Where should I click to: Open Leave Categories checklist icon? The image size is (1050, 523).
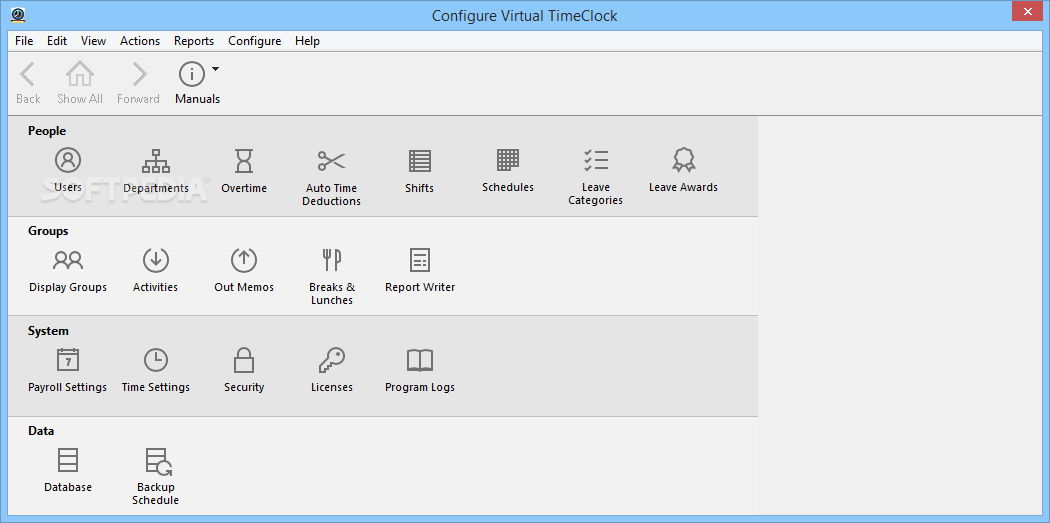click(x=595, y=160)
